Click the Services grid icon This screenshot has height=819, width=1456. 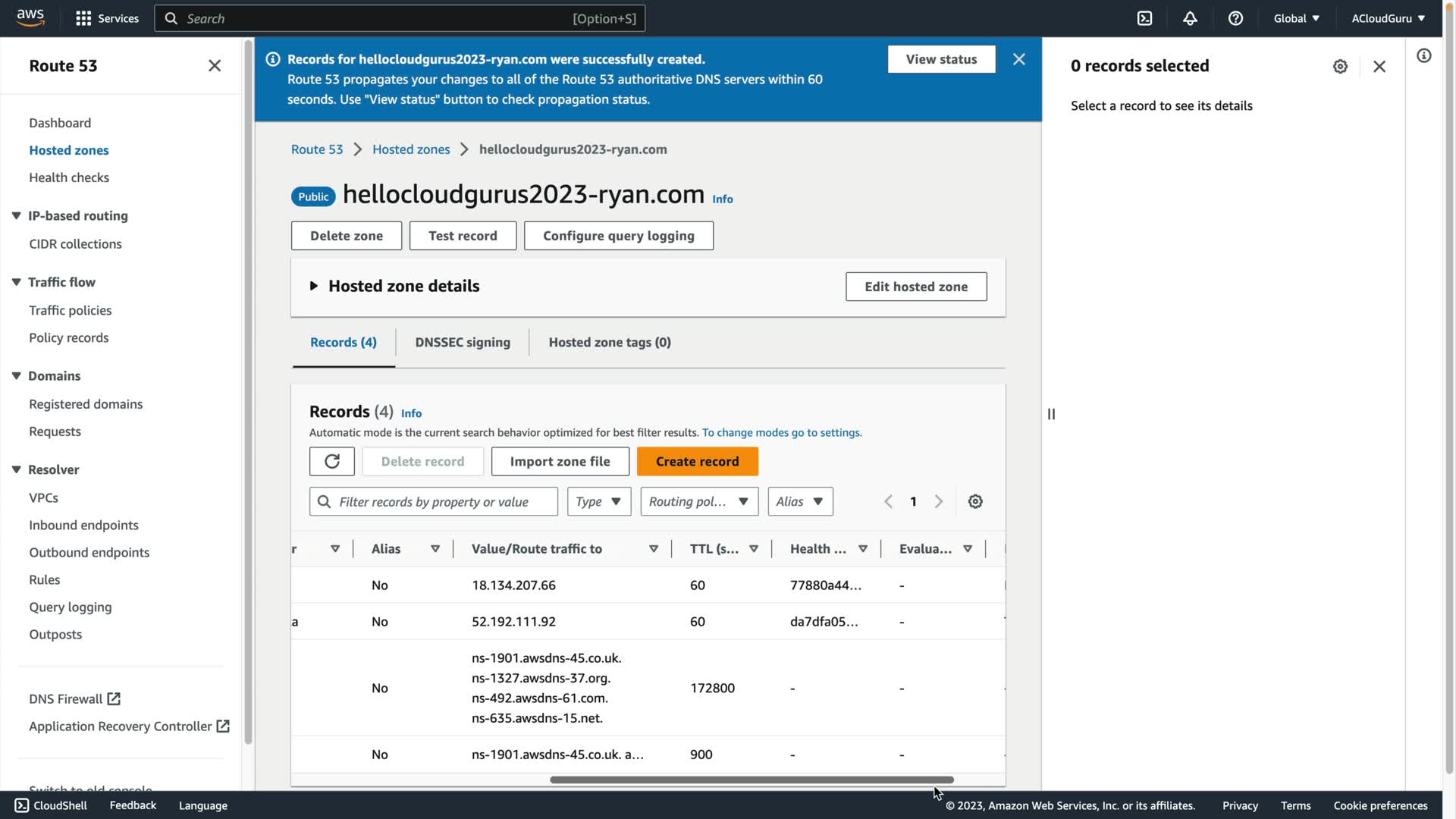(x=83, y=18)
